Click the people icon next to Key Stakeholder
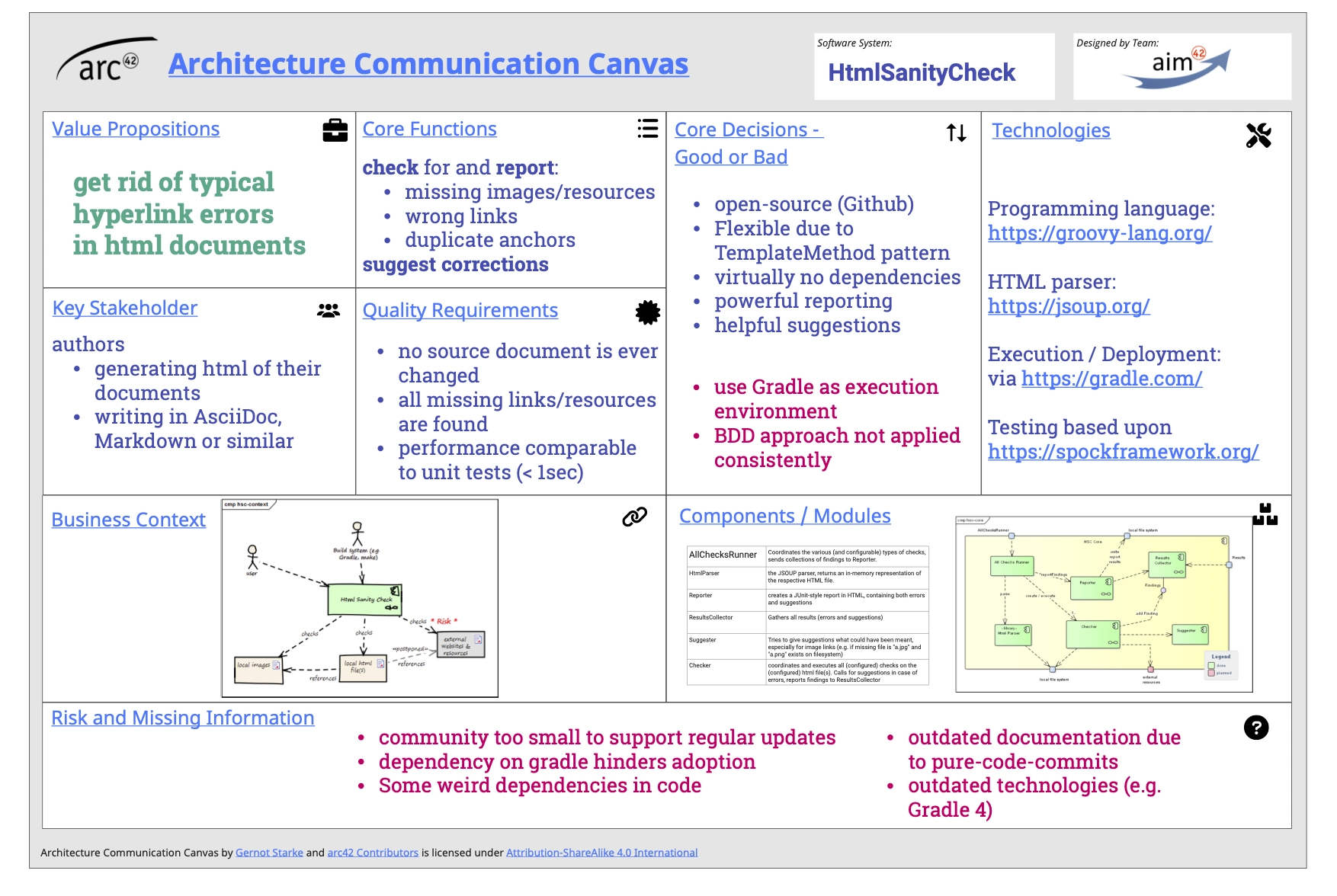Screen dimensions: 1337x896 point(328,309)
